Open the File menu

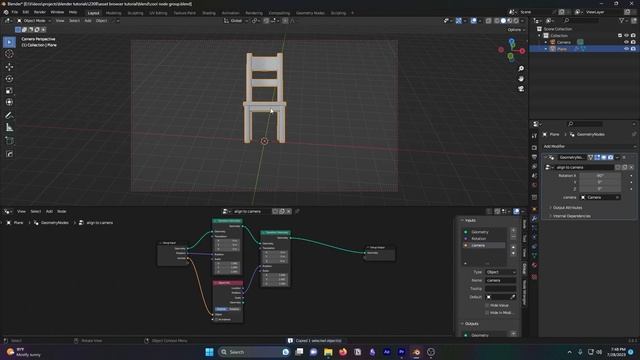[x=15, y=12]
